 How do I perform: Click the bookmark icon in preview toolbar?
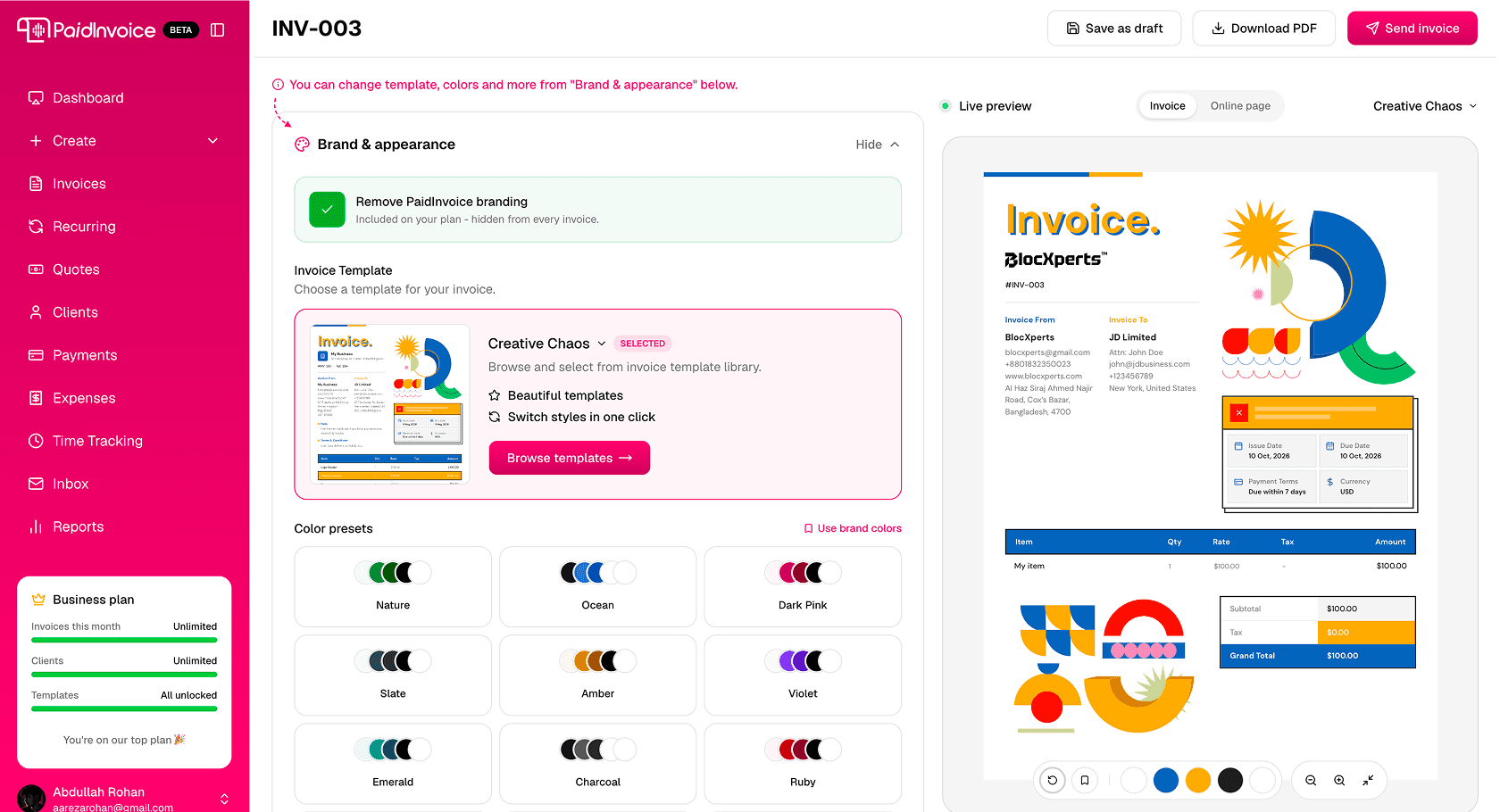pyautogui.click(x=1085, y=780)
